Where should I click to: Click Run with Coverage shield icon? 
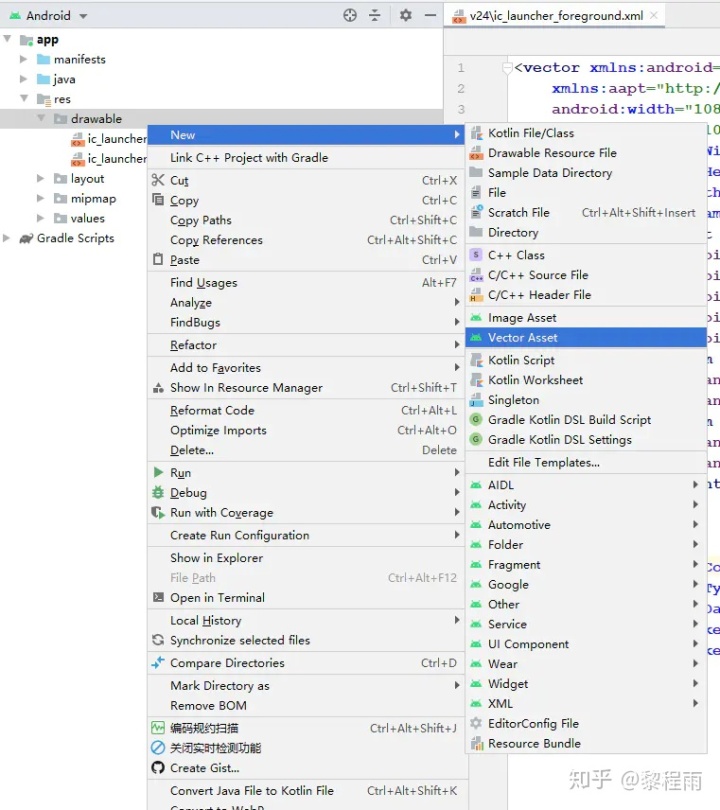tap(158, 512)
